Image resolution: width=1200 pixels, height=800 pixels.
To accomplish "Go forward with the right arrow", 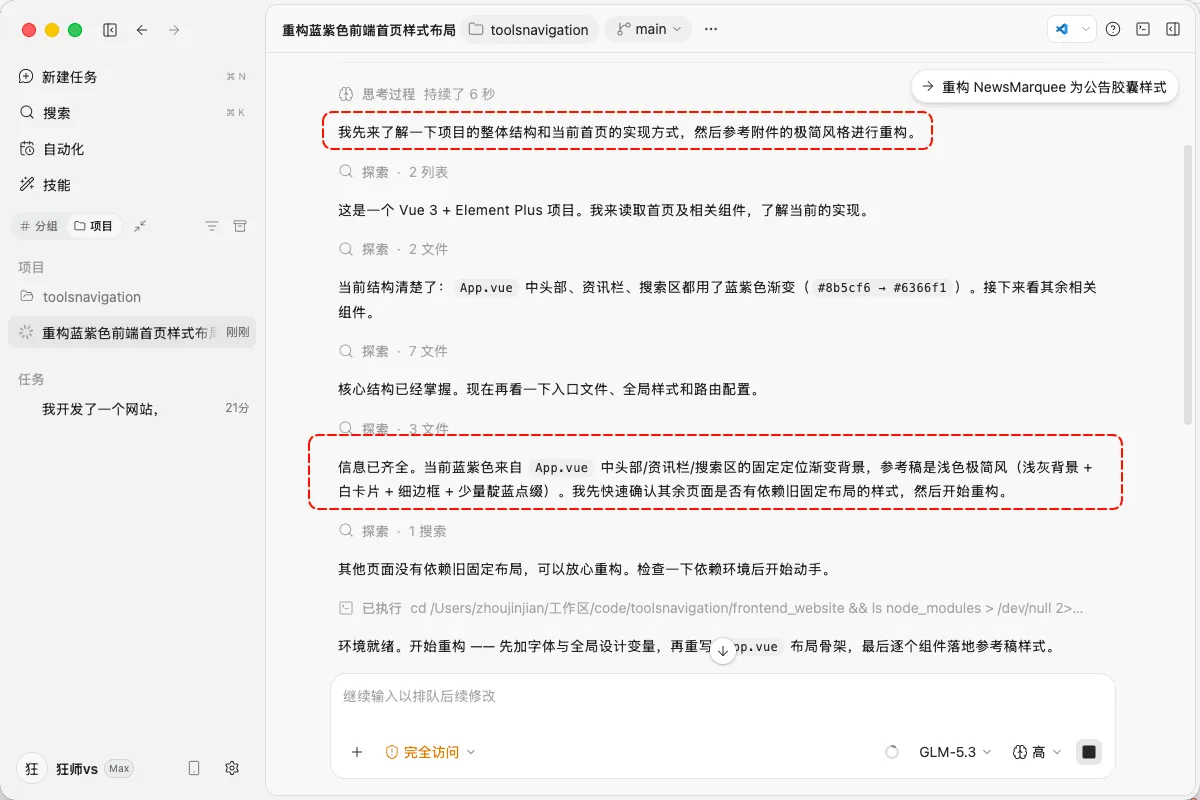I will coord(174,30).
